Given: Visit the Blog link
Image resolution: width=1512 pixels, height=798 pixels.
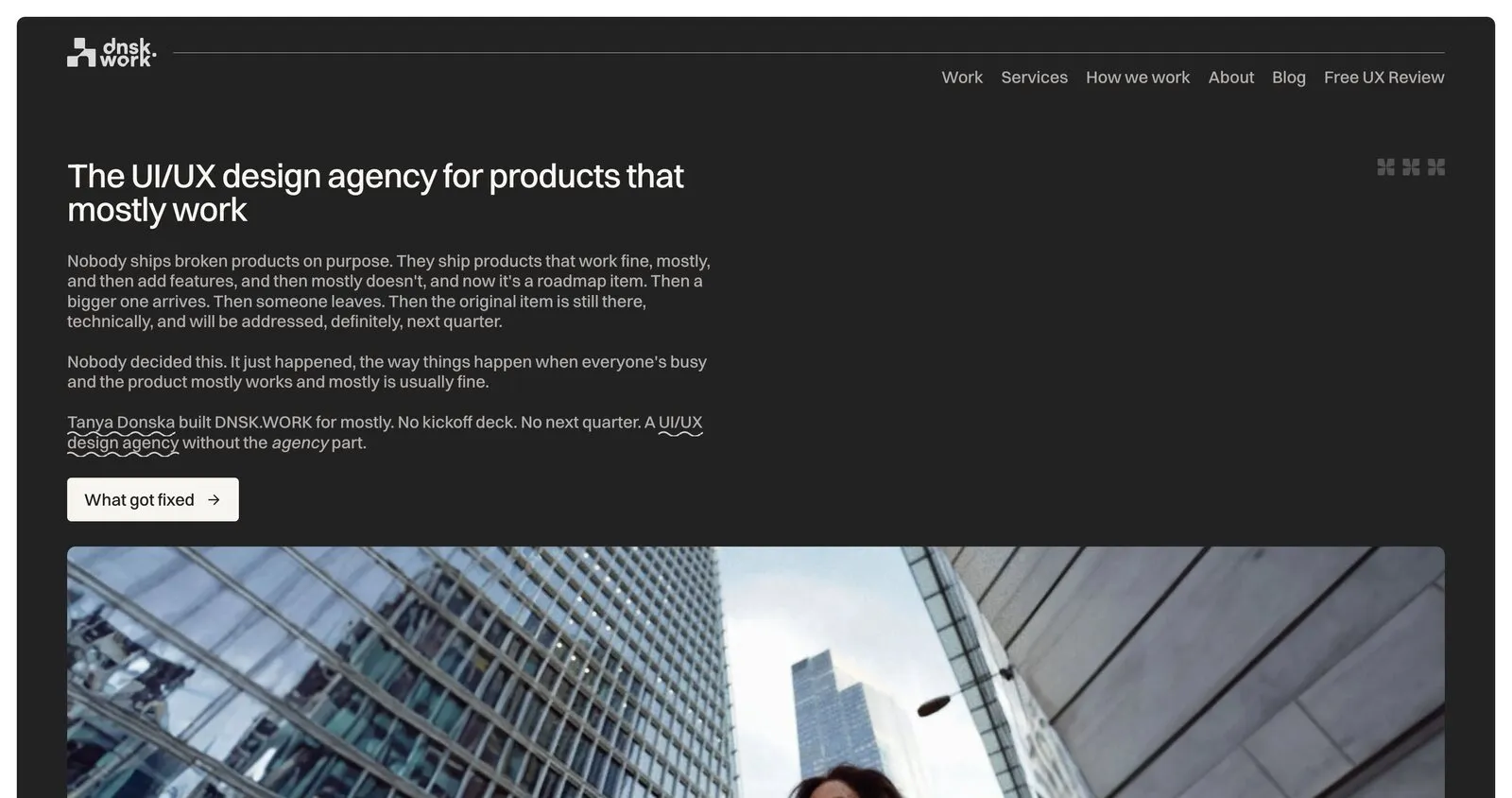Looking at the screenshot, I should click(1289, 78).
